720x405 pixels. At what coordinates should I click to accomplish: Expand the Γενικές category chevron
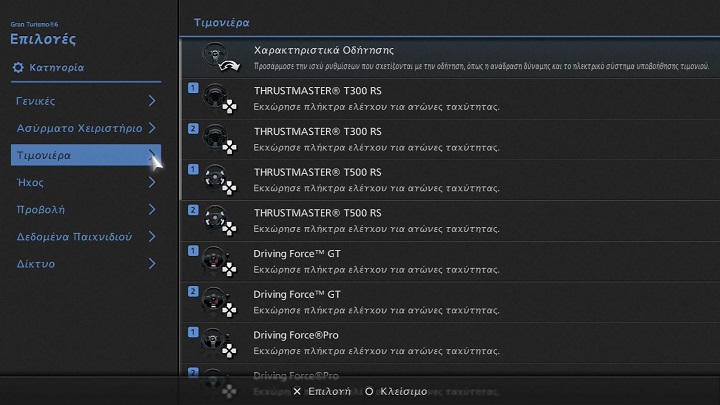coord(152,101)
